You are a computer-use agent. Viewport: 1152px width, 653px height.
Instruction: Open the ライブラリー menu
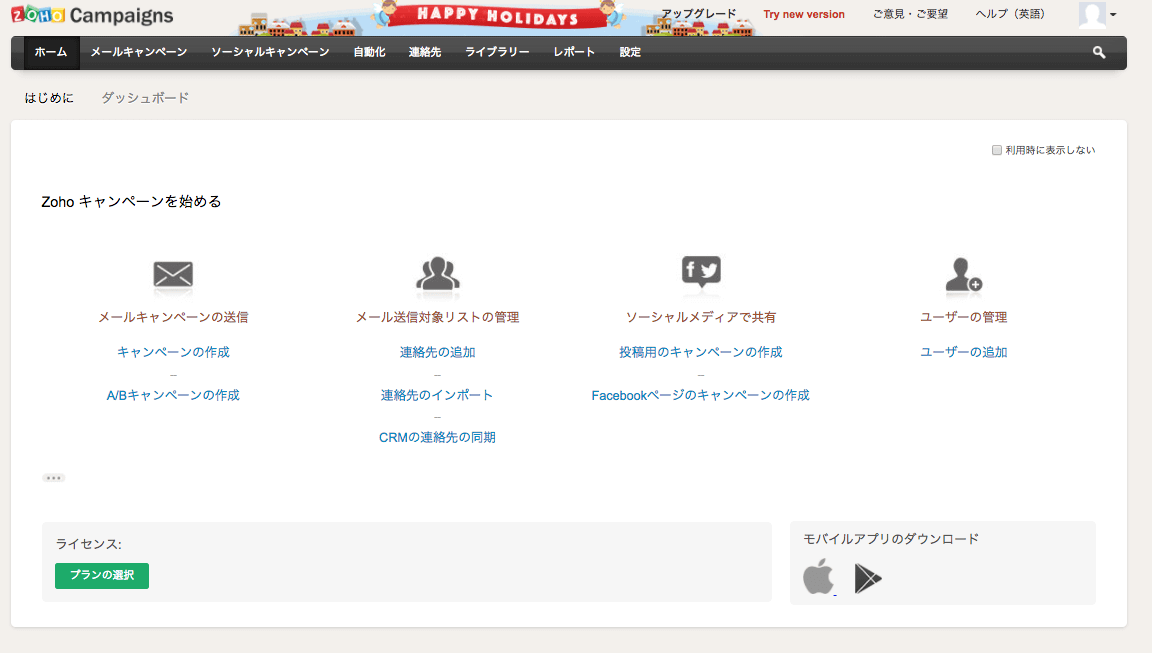click(497, 52)
